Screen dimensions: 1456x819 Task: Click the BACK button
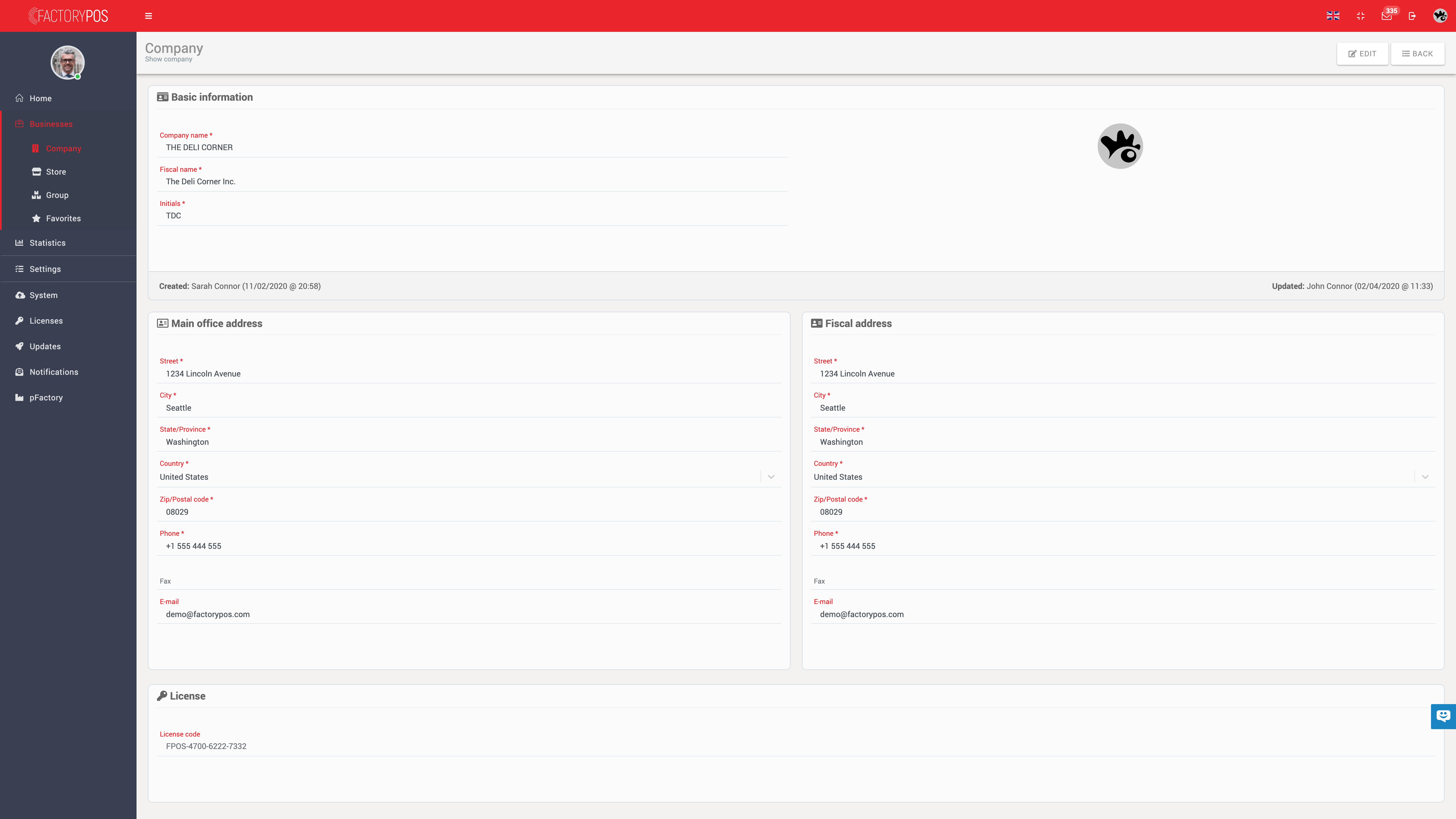point(1418,54)
